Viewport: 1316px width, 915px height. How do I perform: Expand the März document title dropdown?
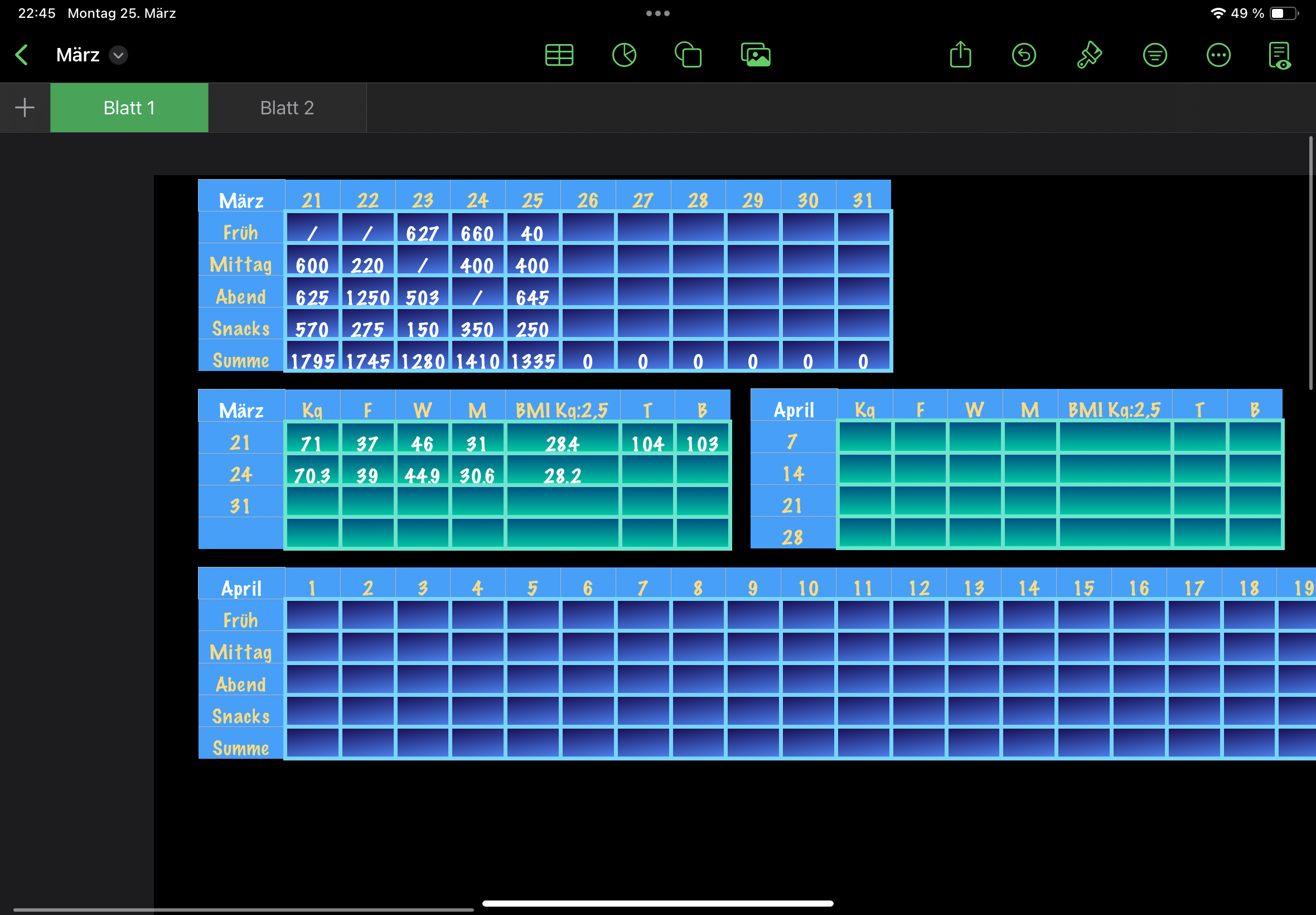(119, 55)
